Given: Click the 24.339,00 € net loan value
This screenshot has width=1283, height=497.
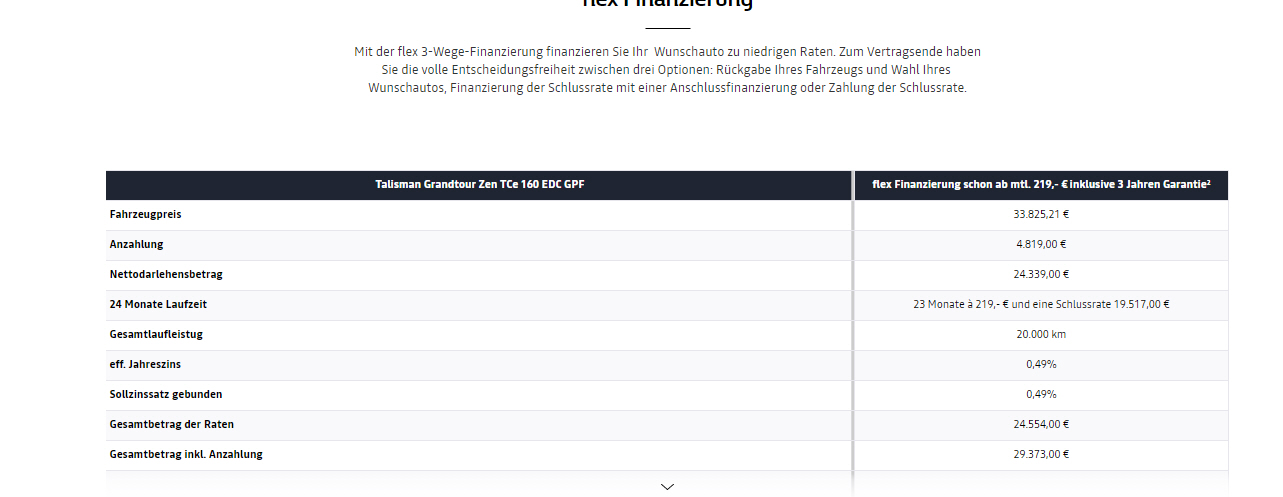Looking at the screenshot, I should (1041, 274).
